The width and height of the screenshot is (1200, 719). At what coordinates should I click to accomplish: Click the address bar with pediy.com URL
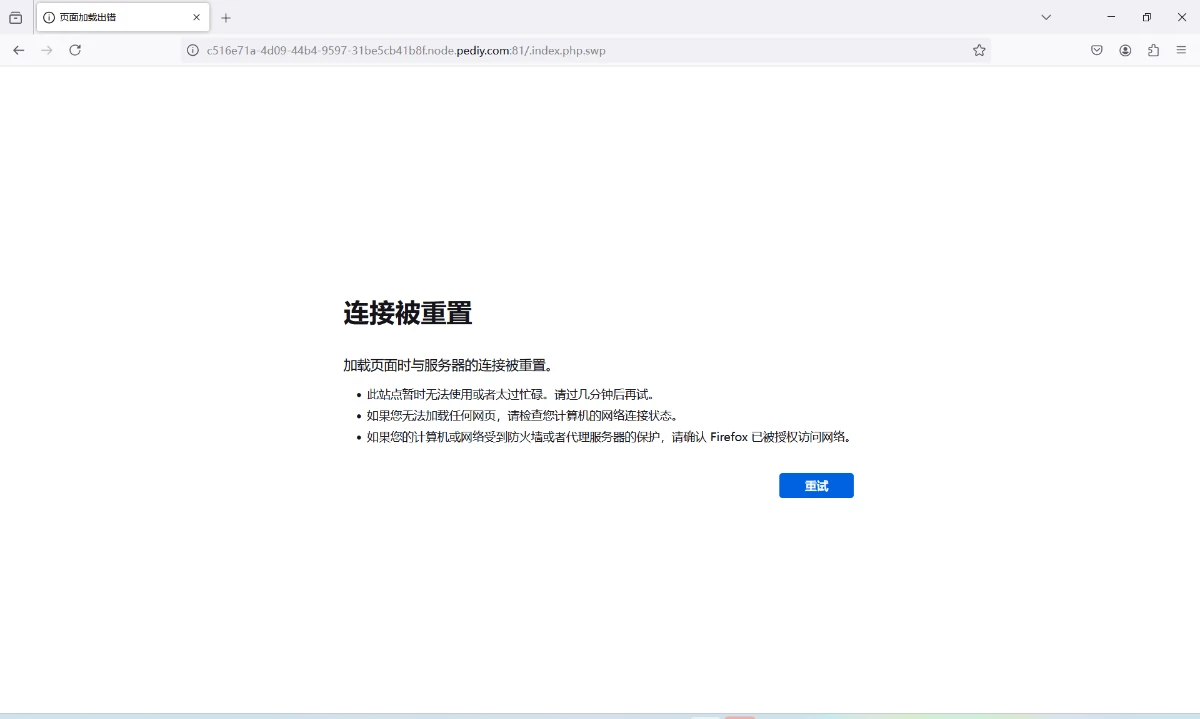point(580,50)
